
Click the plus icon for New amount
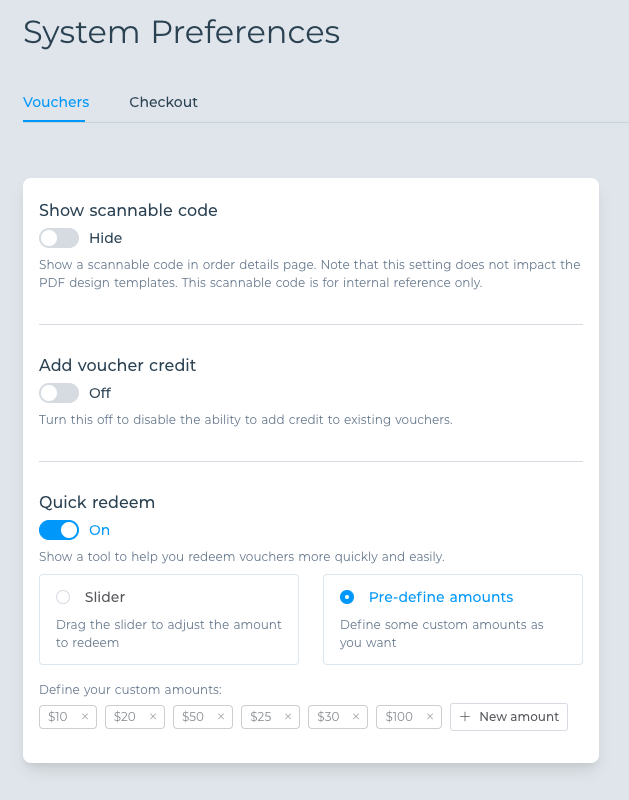tap(465, 717)
